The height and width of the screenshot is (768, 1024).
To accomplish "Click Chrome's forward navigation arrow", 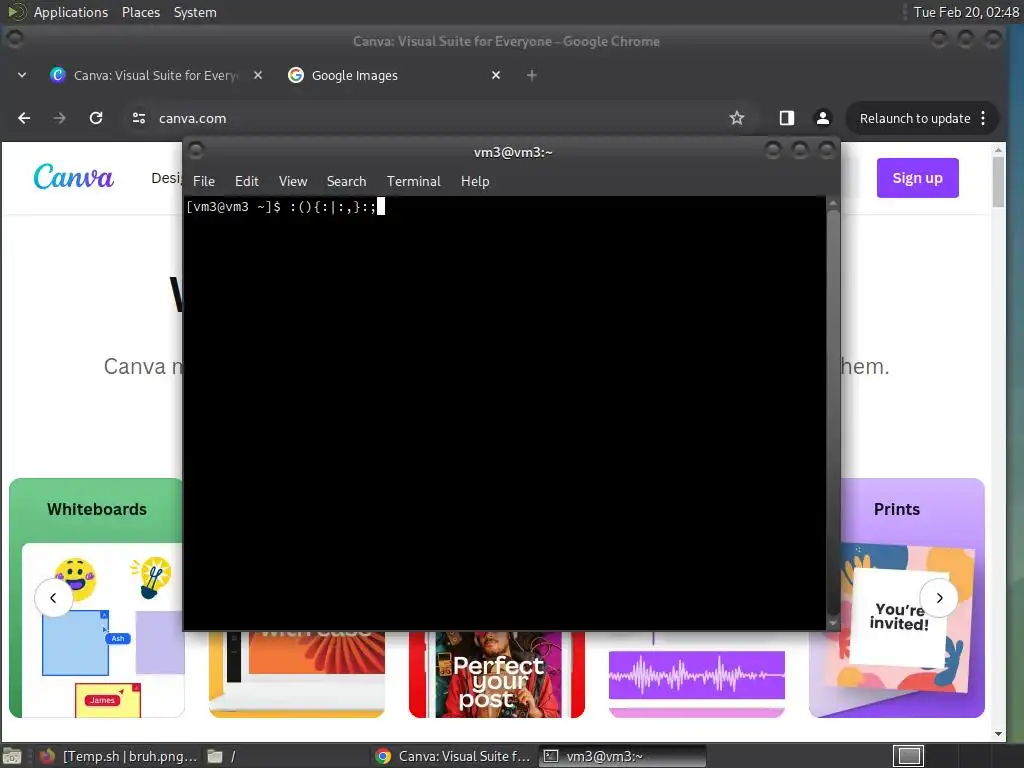I will coord(59,118).
